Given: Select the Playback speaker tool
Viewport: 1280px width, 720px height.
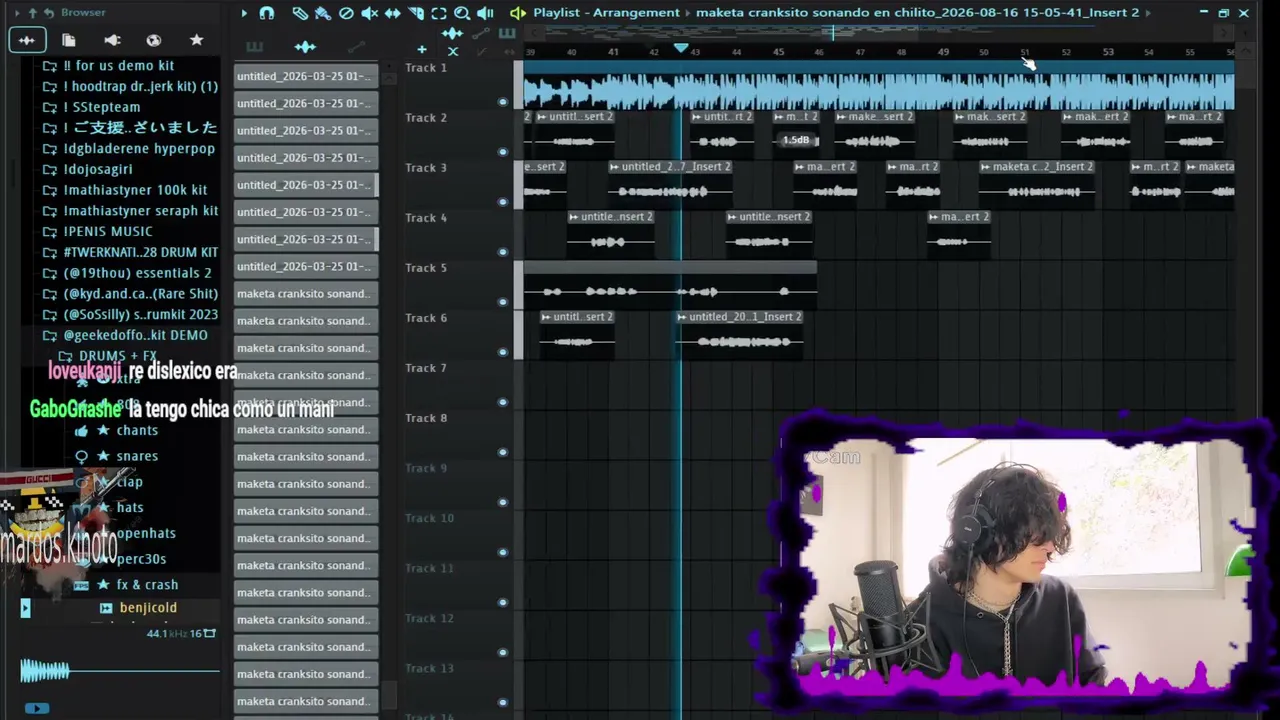Looking at the screenshot, I should pyautogui.click(x=485, y=13).
